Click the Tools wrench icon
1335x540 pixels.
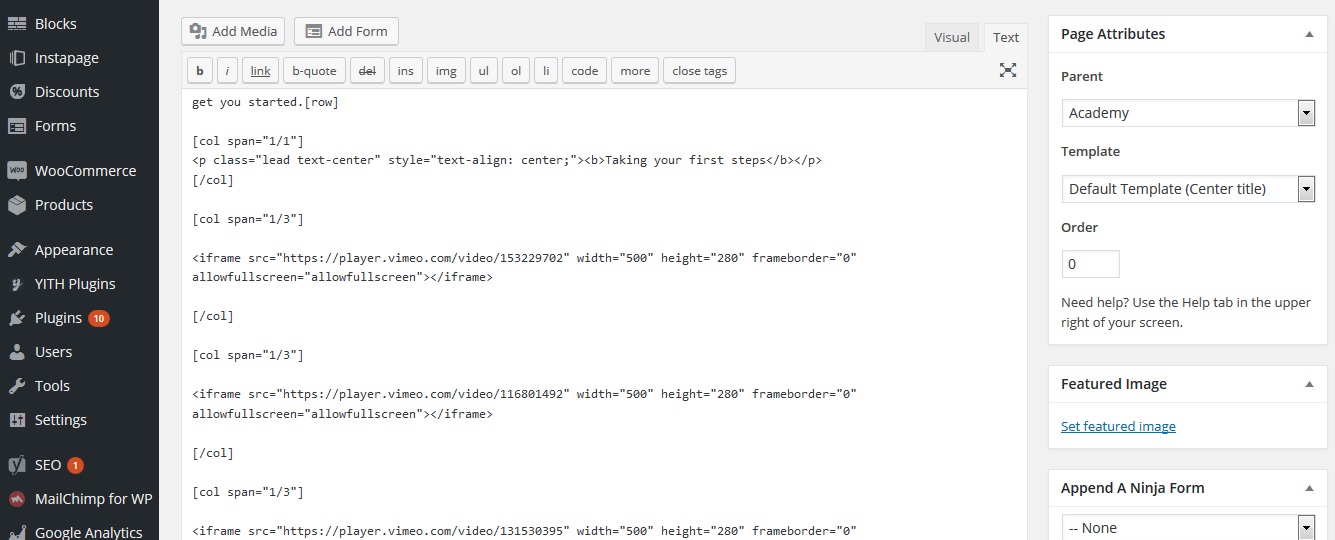point(17,386)
